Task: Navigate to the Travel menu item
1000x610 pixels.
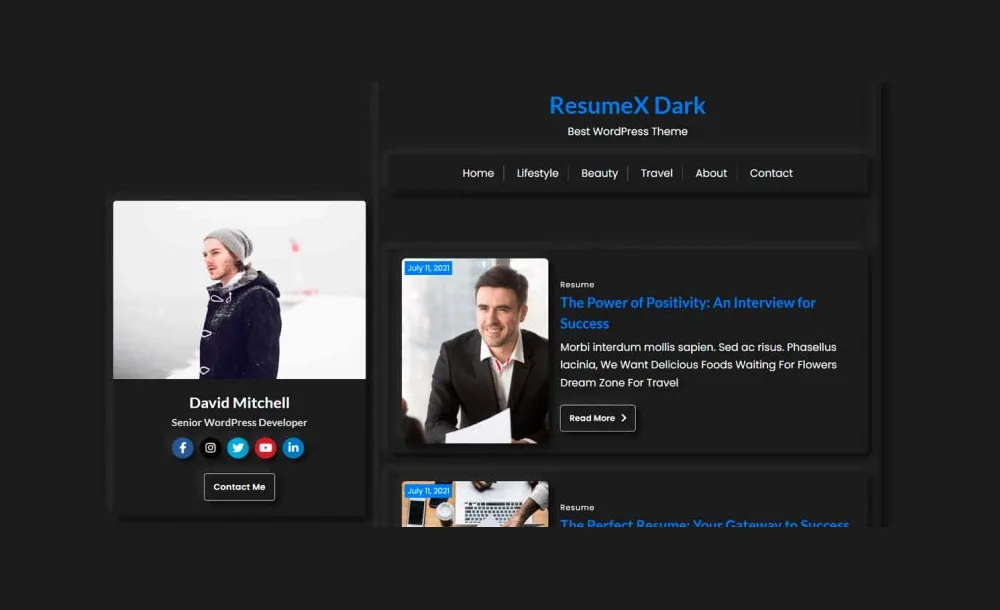Action: point(656,173)
